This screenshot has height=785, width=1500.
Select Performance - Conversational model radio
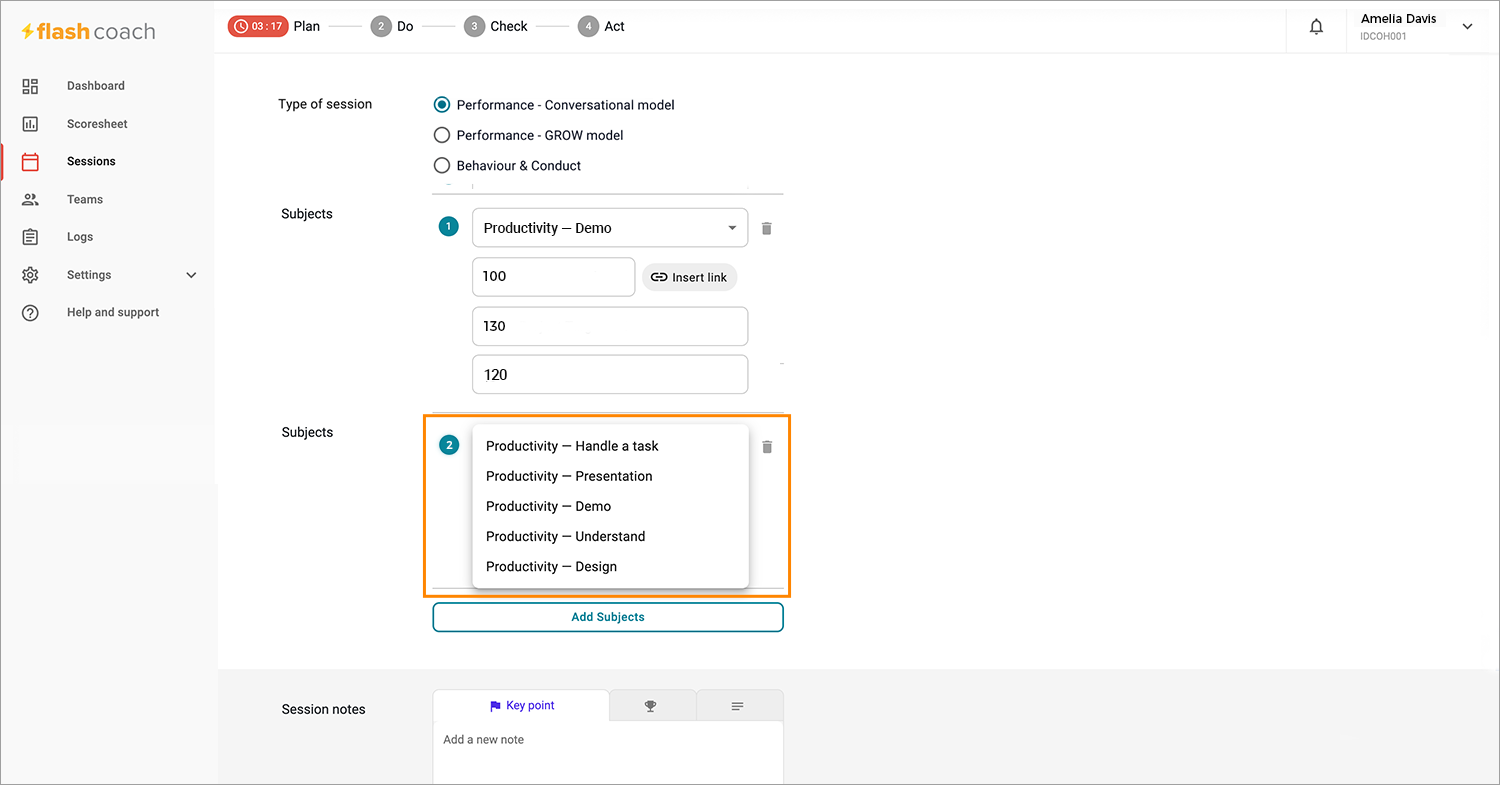click(x=442, y=104)
